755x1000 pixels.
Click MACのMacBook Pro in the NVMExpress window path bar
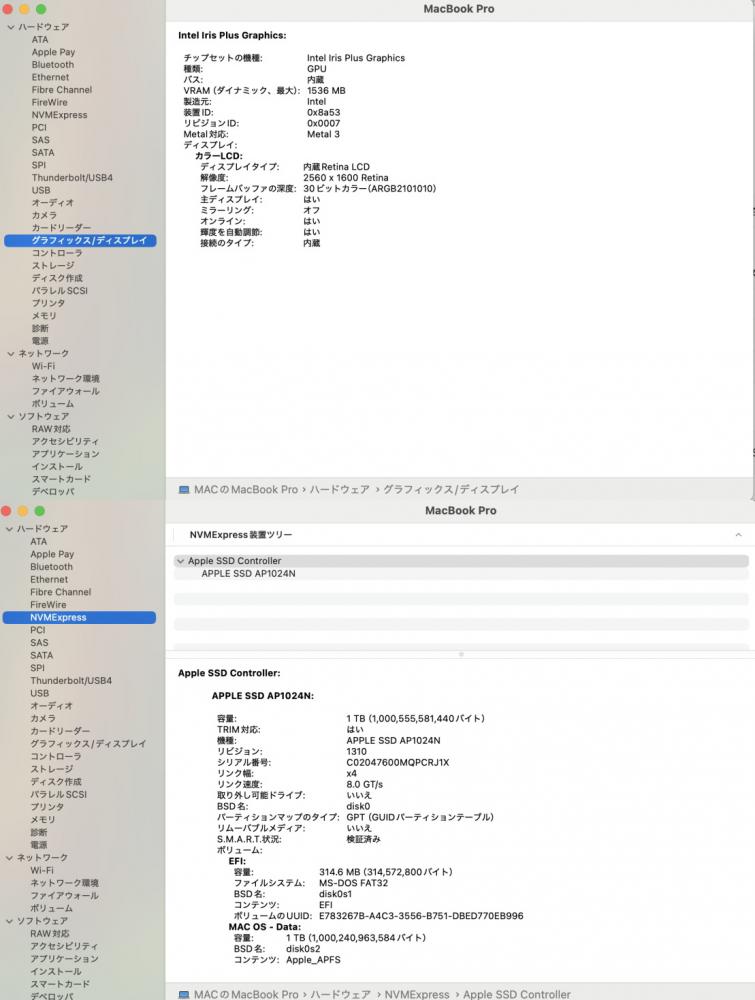[x=246, y=994]
